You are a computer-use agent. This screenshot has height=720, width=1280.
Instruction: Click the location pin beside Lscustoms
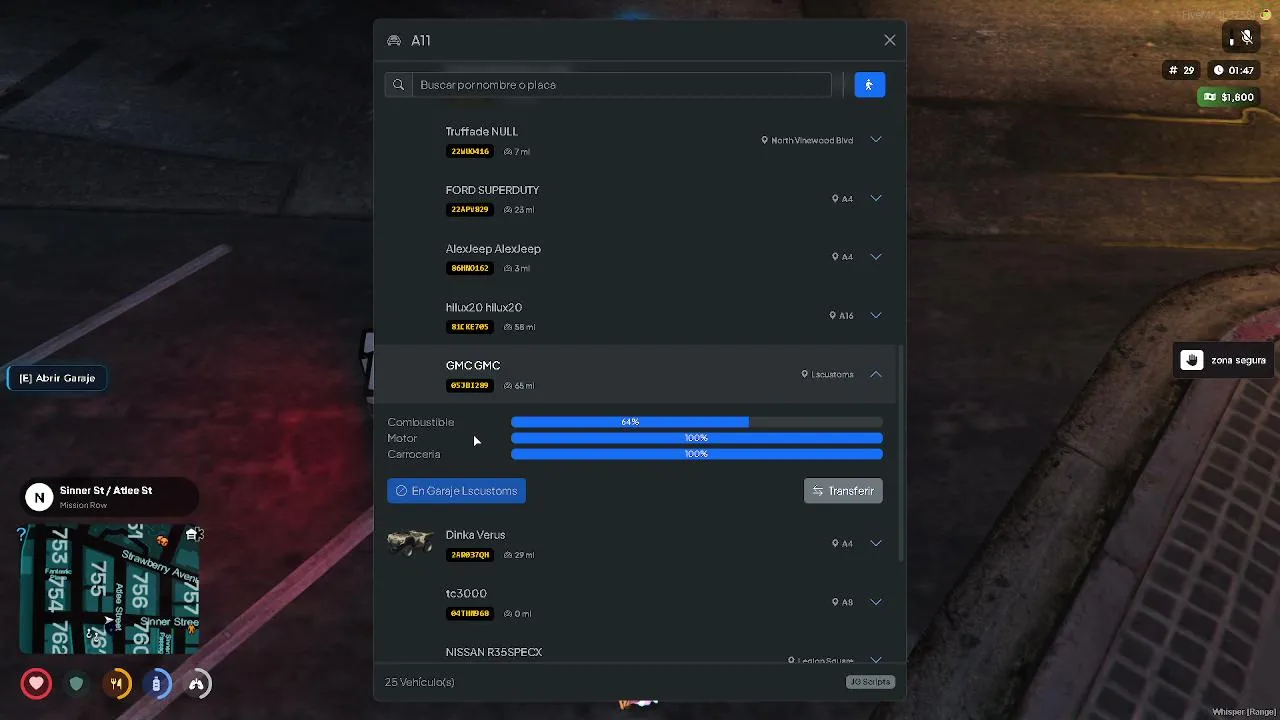tap(805, 374)
